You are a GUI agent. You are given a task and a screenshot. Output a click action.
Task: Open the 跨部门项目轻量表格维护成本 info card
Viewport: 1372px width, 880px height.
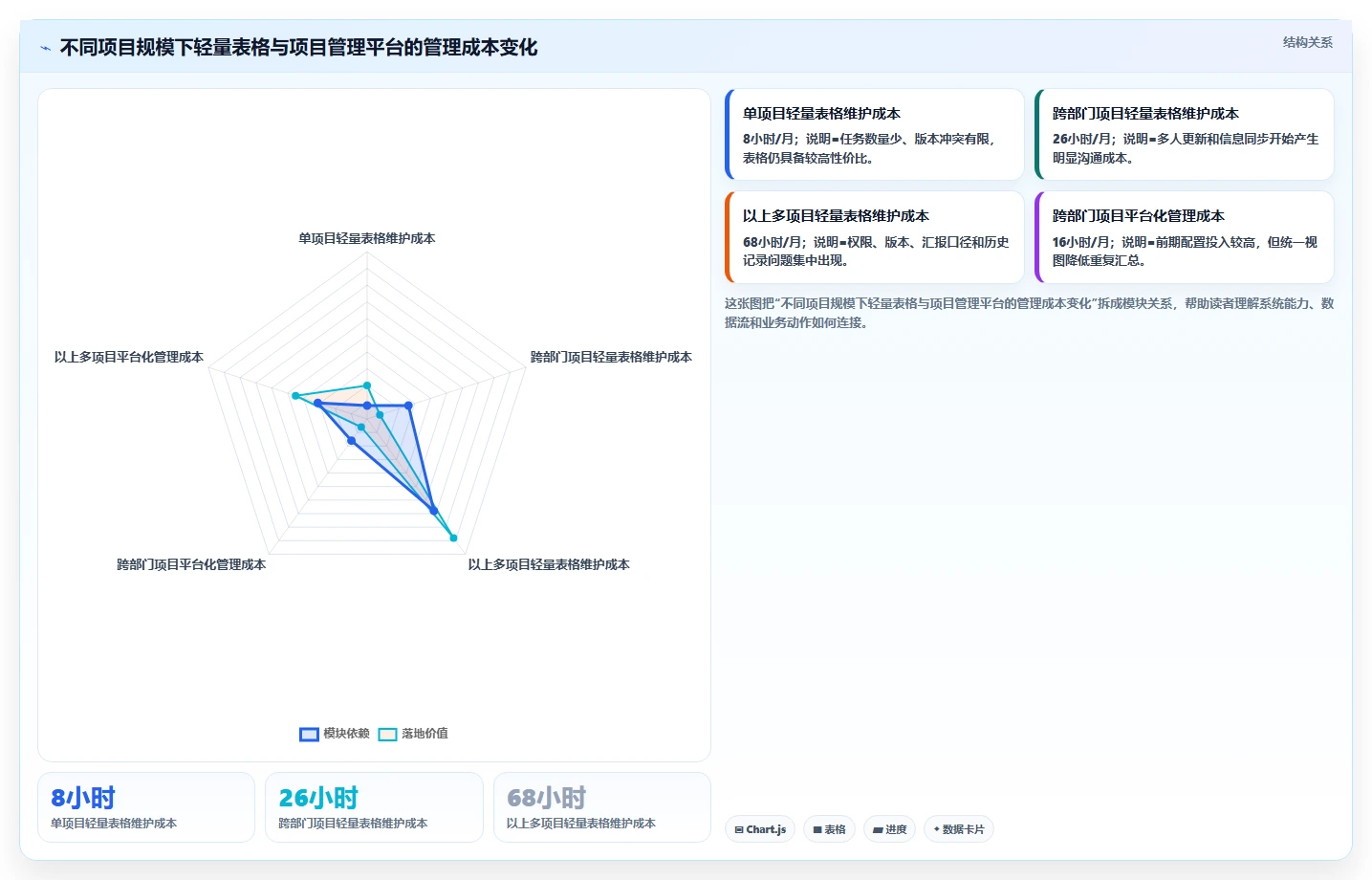point(1185,134)
